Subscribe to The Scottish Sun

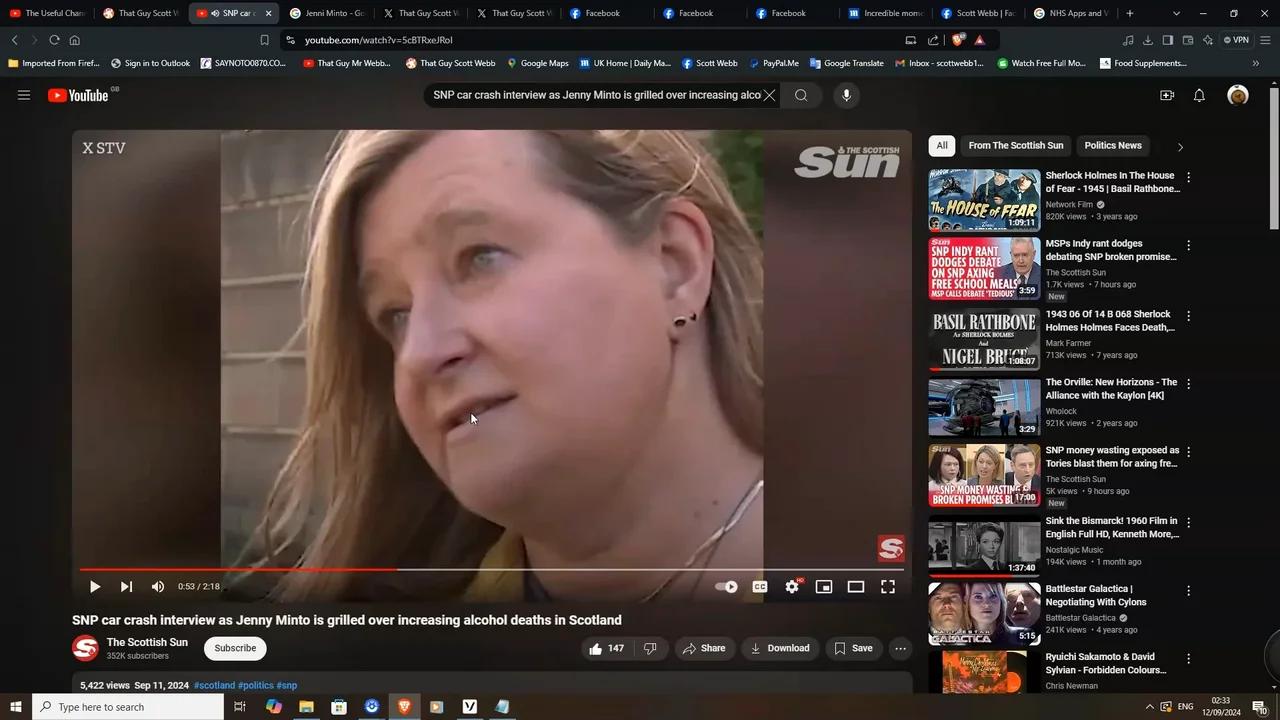point(235,648)
